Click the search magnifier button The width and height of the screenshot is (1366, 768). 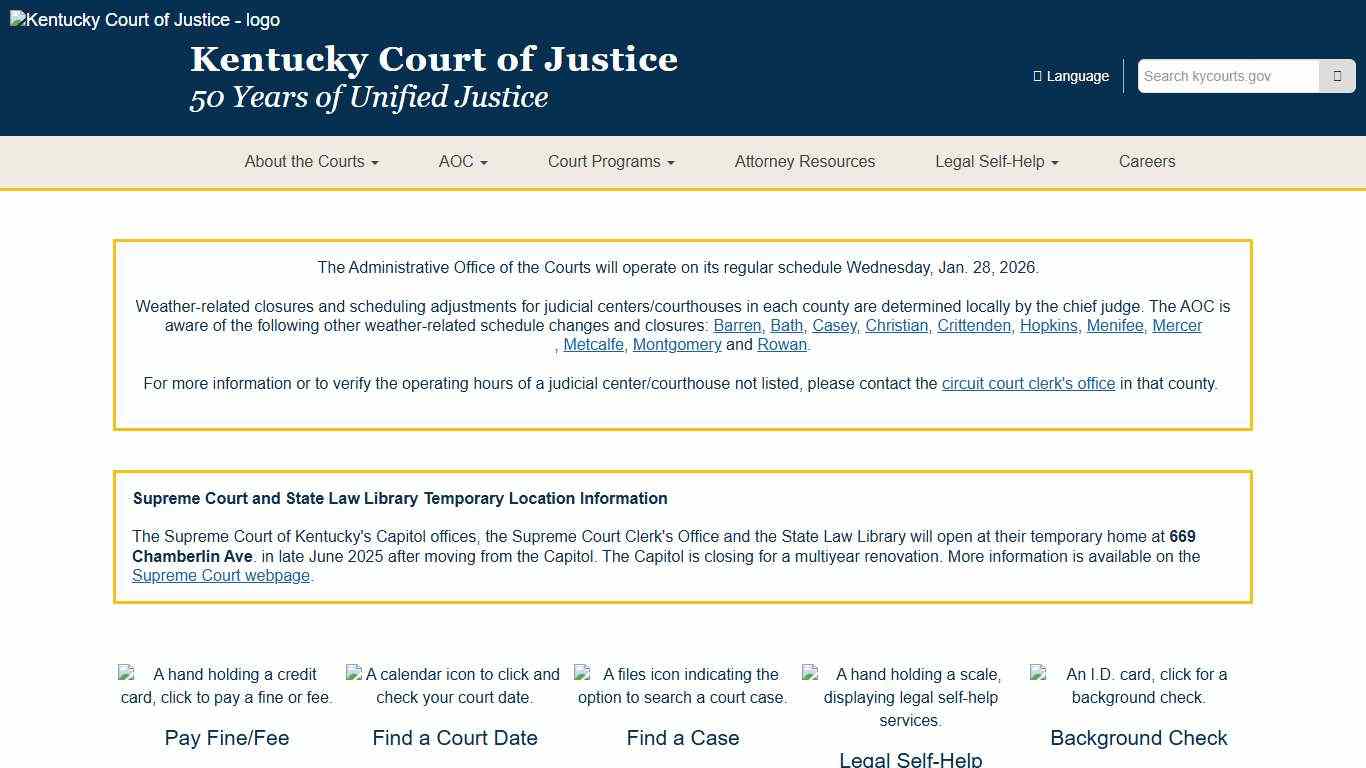pyautogui.click(x=1337, y=76)
